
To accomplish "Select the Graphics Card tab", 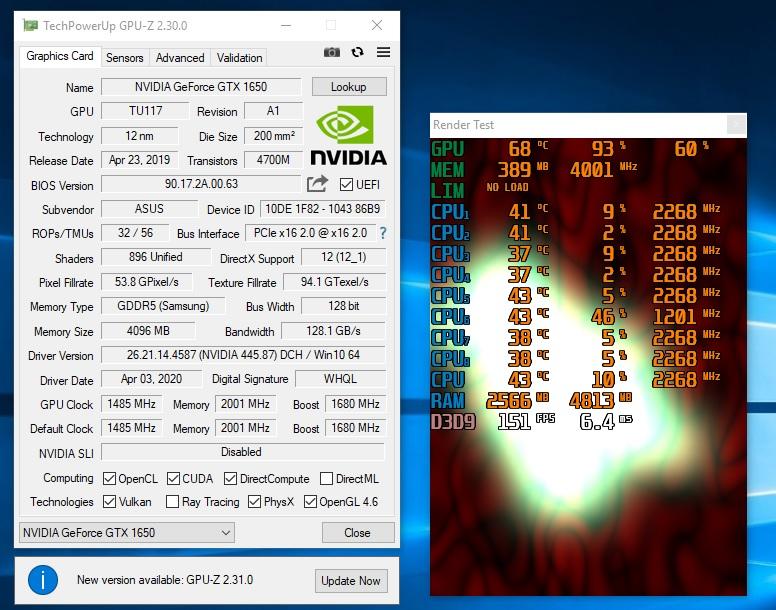I will click(x=60, y=56).
